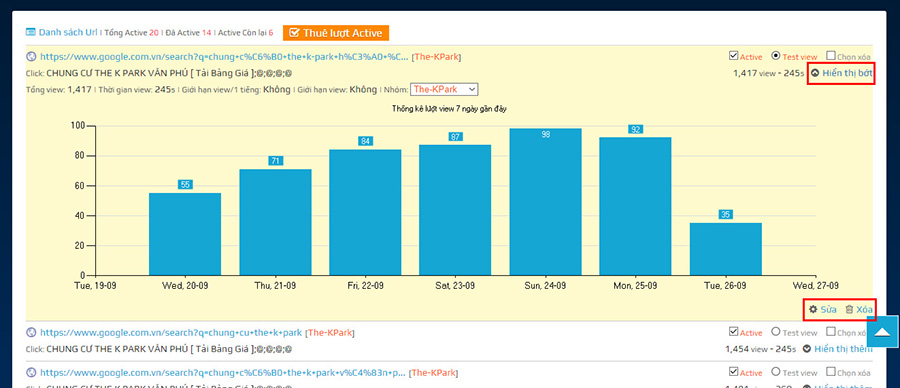Open the Nhóm The-KPark dropdown
This screenshot has height=388, width=900.
click(444, 90)
